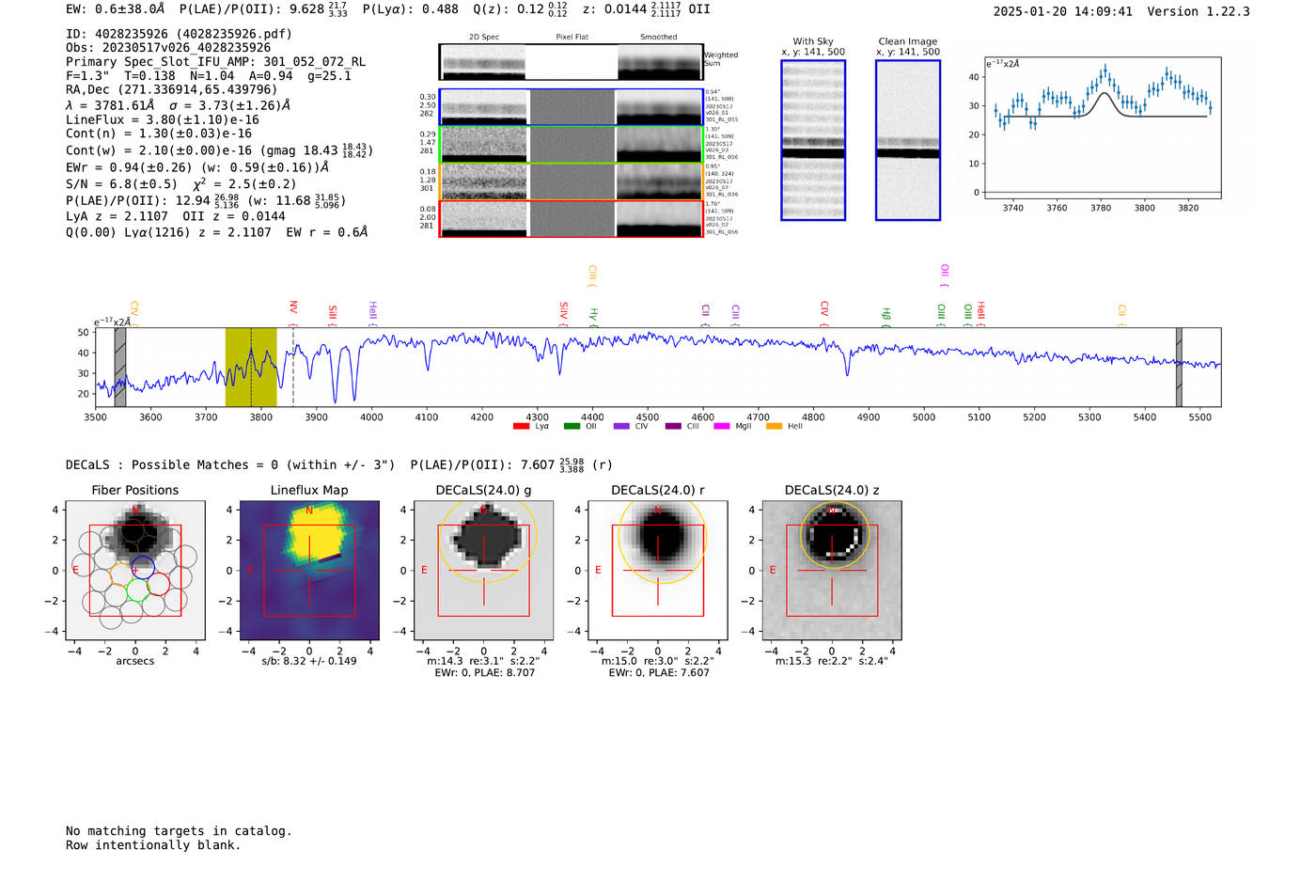Open the DECaLS(24.0) g image
Screen dimensions: 1316x896
(x=484, y=571)
